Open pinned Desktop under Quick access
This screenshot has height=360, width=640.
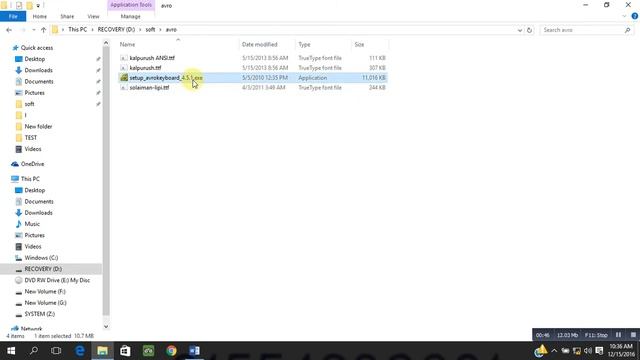pos(35,59)
